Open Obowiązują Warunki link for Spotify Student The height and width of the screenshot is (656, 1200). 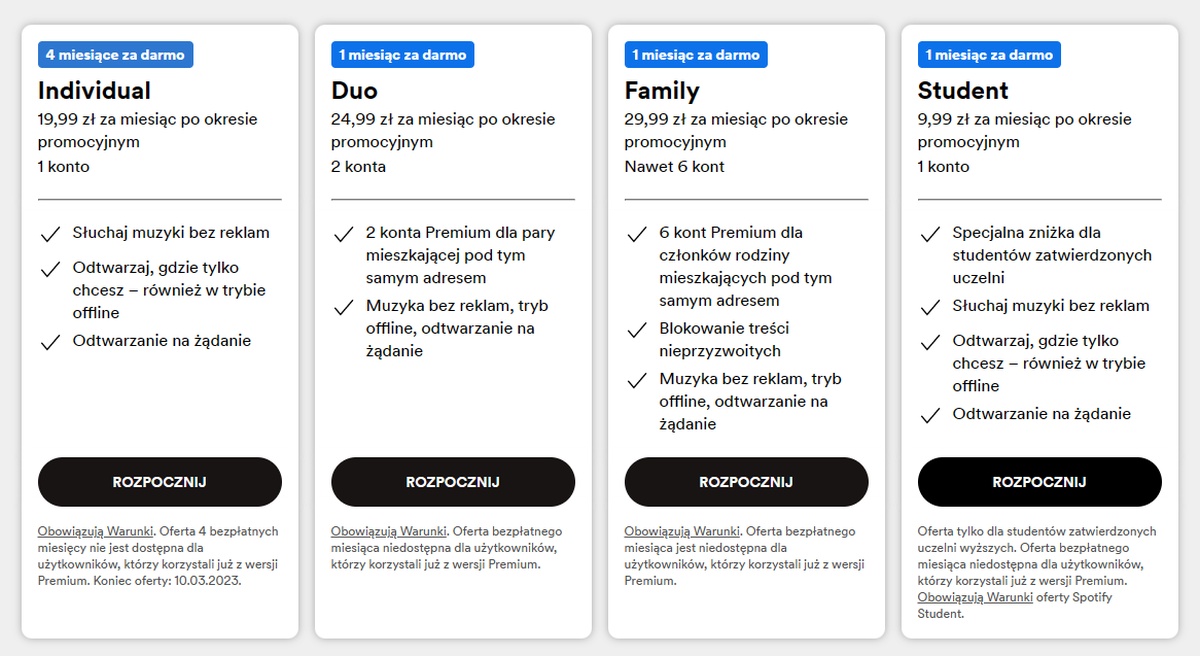975,597
